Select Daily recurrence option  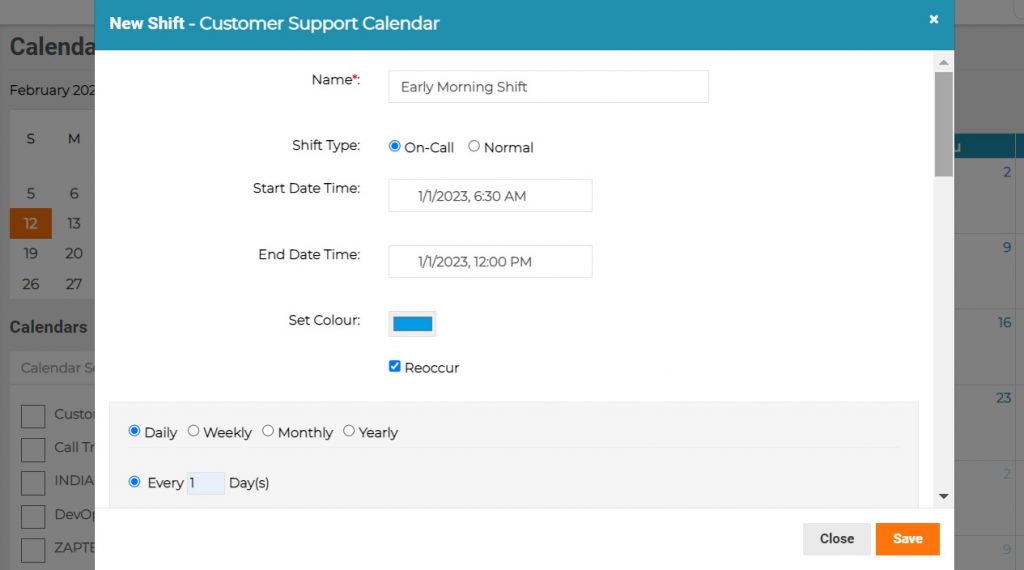point(135,431)
